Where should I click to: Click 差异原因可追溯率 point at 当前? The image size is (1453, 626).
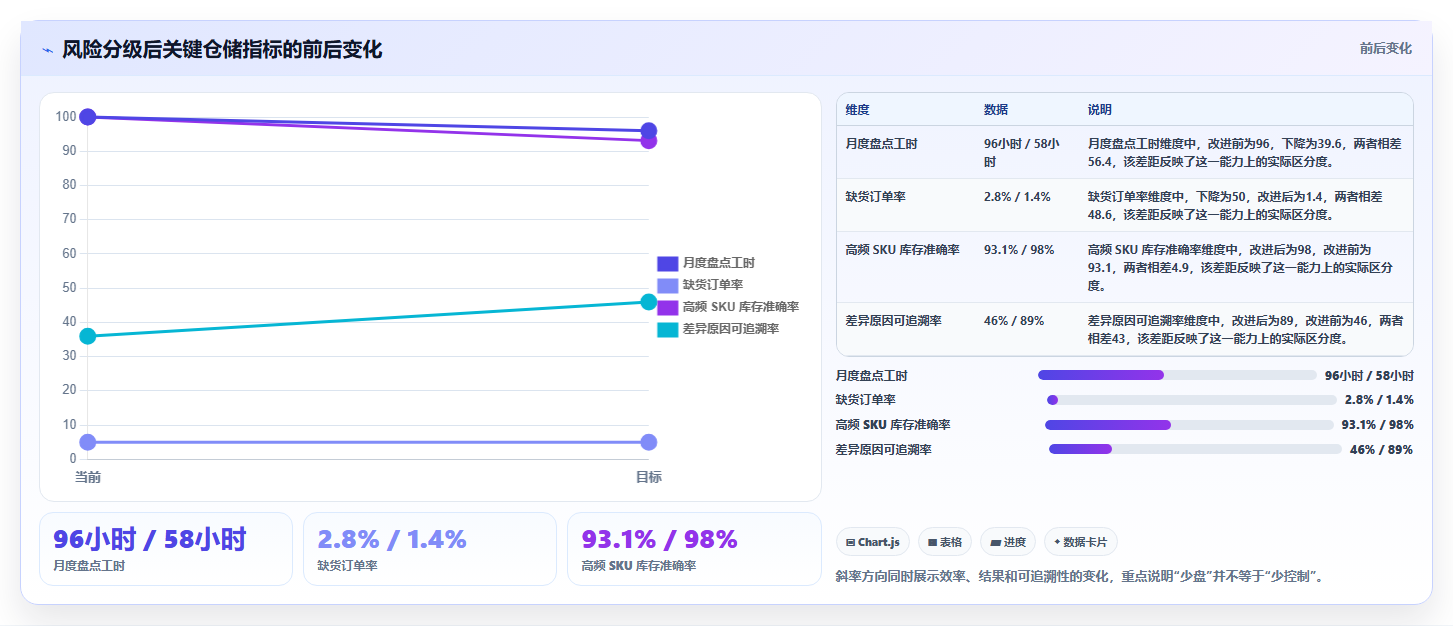88,336
